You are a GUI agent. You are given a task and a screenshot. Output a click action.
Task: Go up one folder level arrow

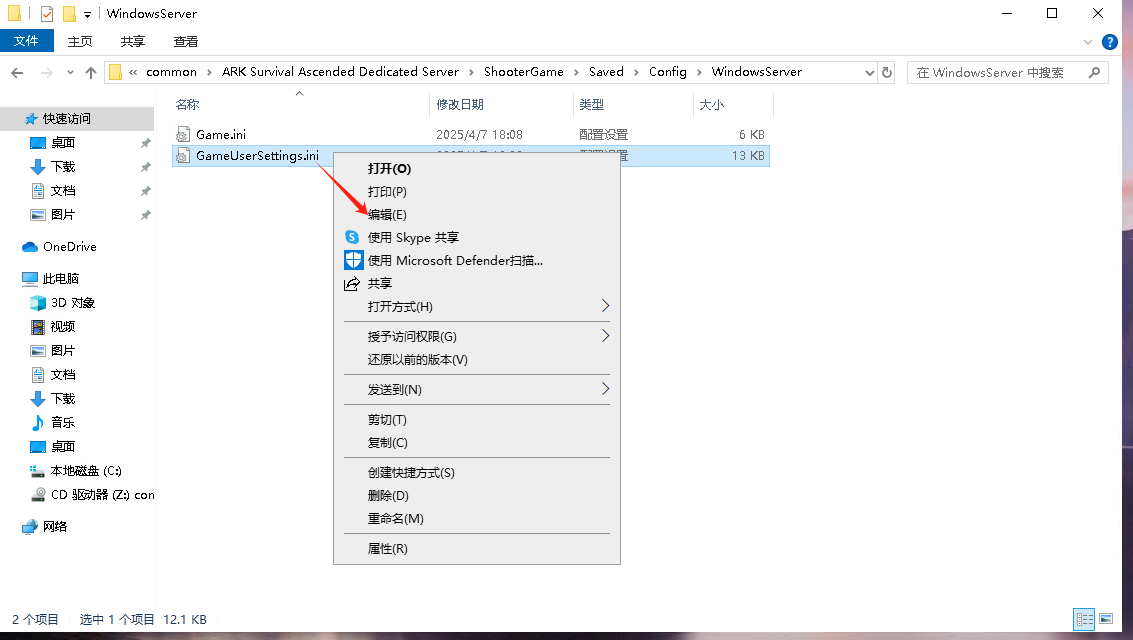90,72
